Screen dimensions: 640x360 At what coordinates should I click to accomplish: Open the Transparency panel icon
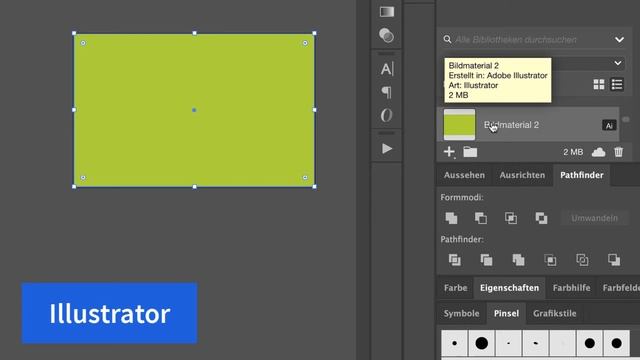(x=386, y=36)
